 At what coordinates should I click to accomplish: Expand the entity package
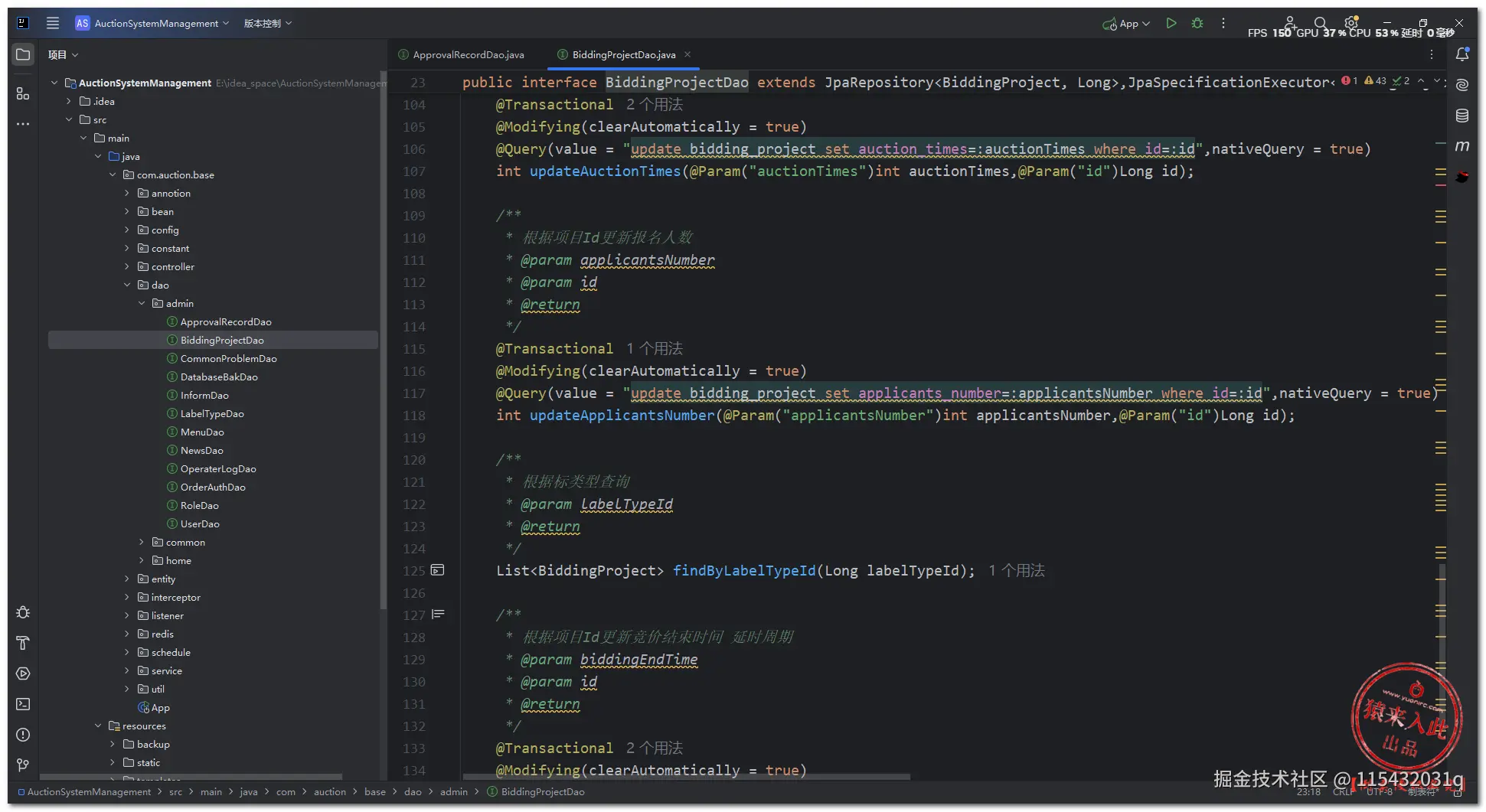click(127, 579)
